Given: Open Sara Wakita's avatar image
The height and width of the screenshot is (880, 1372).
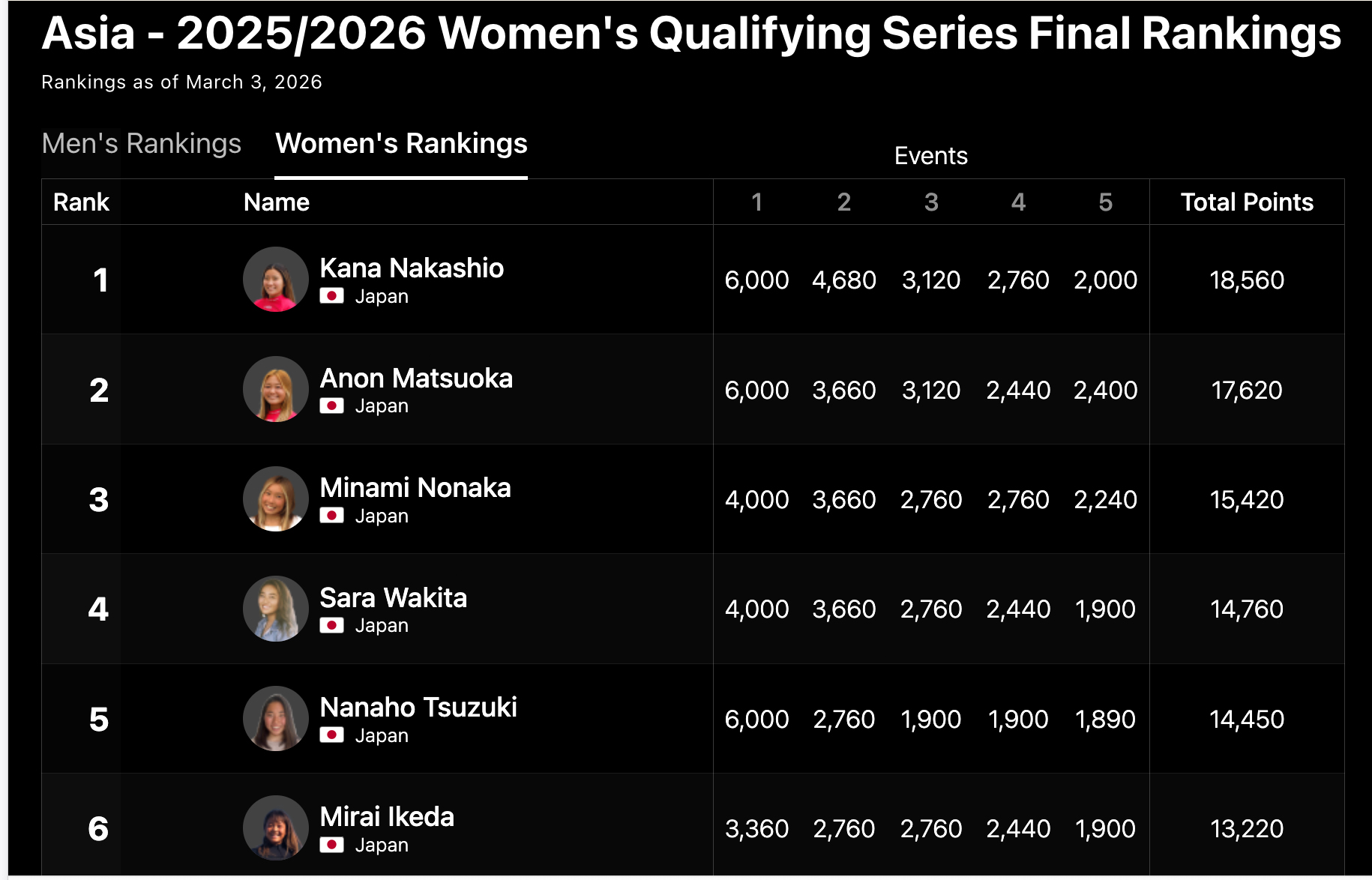Looking at the screenshot, I should 276,609.
